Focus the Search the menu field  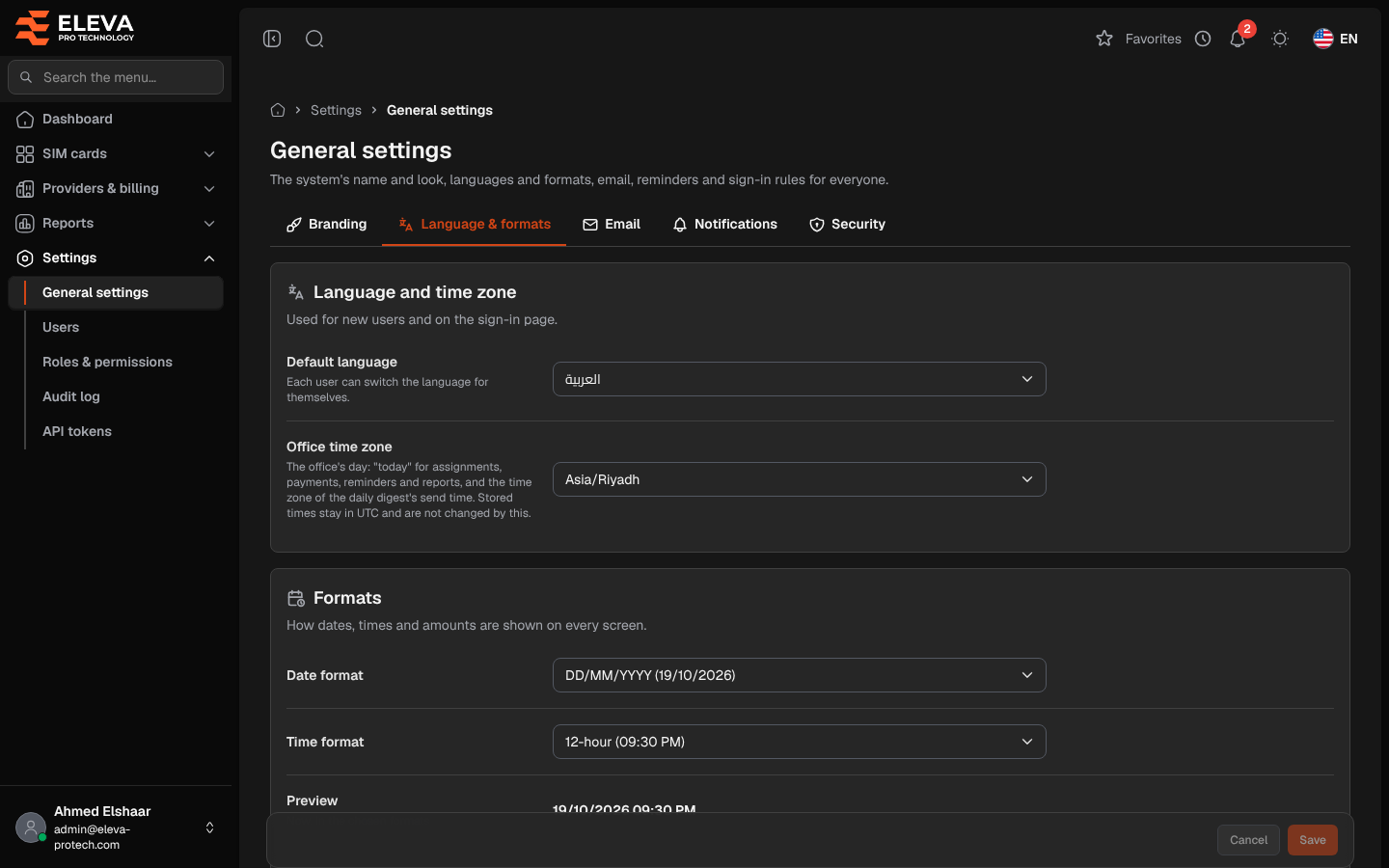(x=116, y=77)
